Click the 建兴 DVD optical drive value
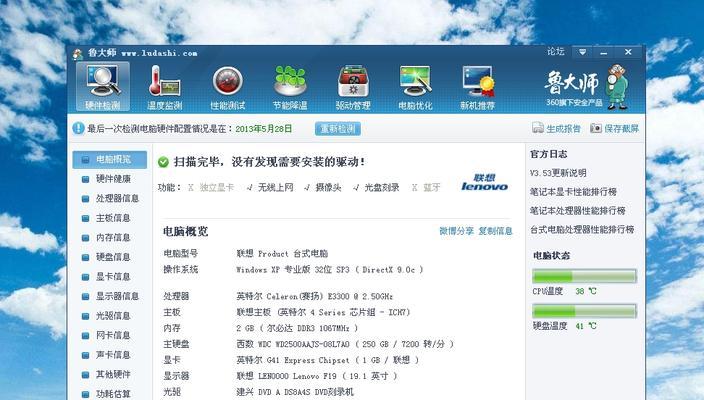The height and width of the screenshot is (400, 704). click(295, 392)
